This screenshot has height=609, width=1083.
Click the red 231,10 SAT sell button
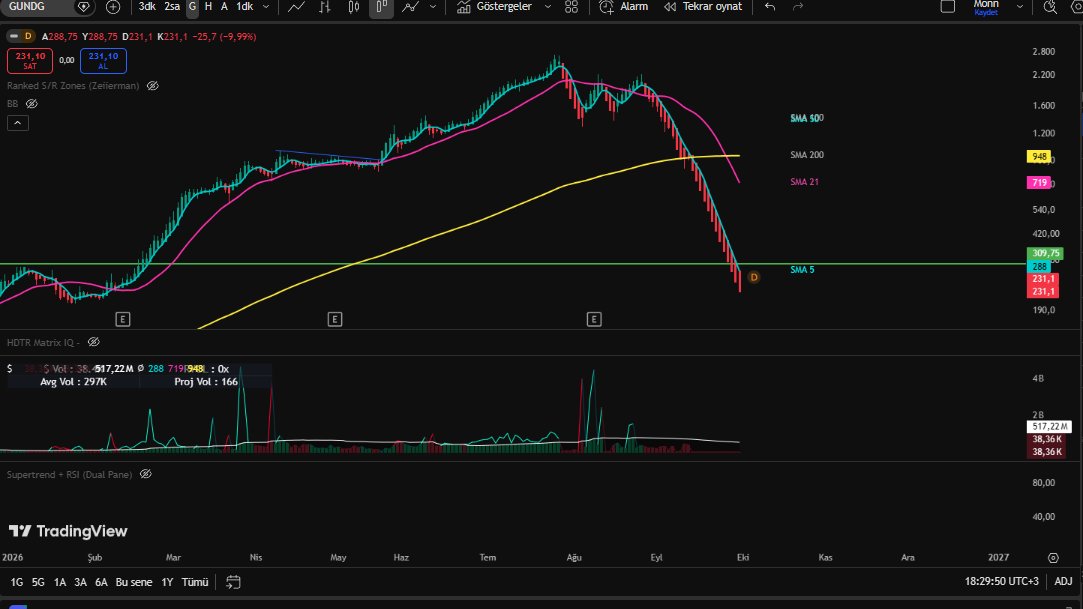coord(30,61)
